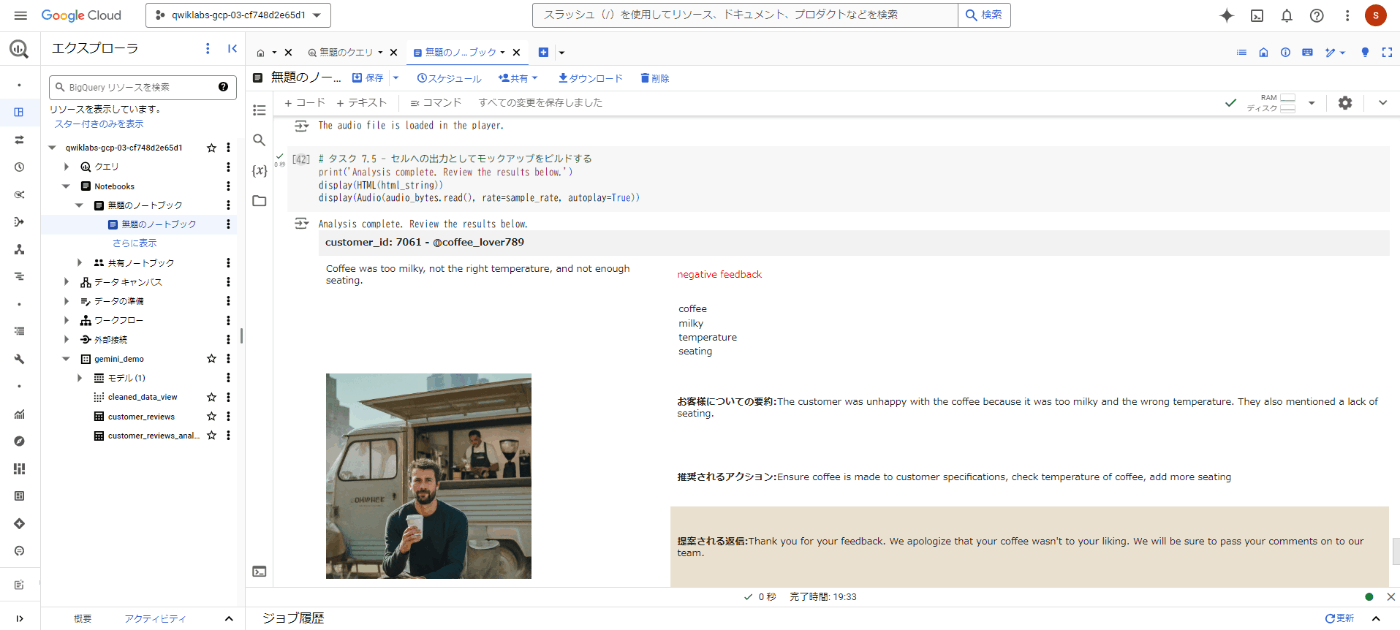1400x630 pixels.
Task: Open the 共有 share menu
Action: click(518, 78)
